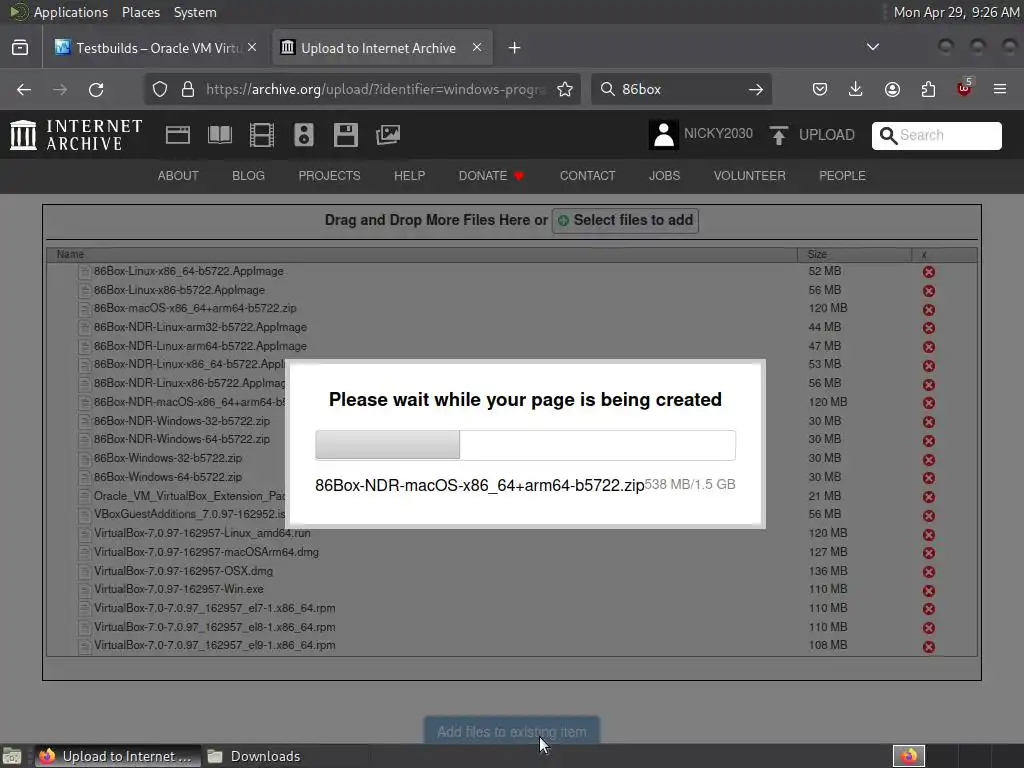This screenshot has height=768, width=1024.
Task: Click Select files to add button
Action: click(625, 220)
